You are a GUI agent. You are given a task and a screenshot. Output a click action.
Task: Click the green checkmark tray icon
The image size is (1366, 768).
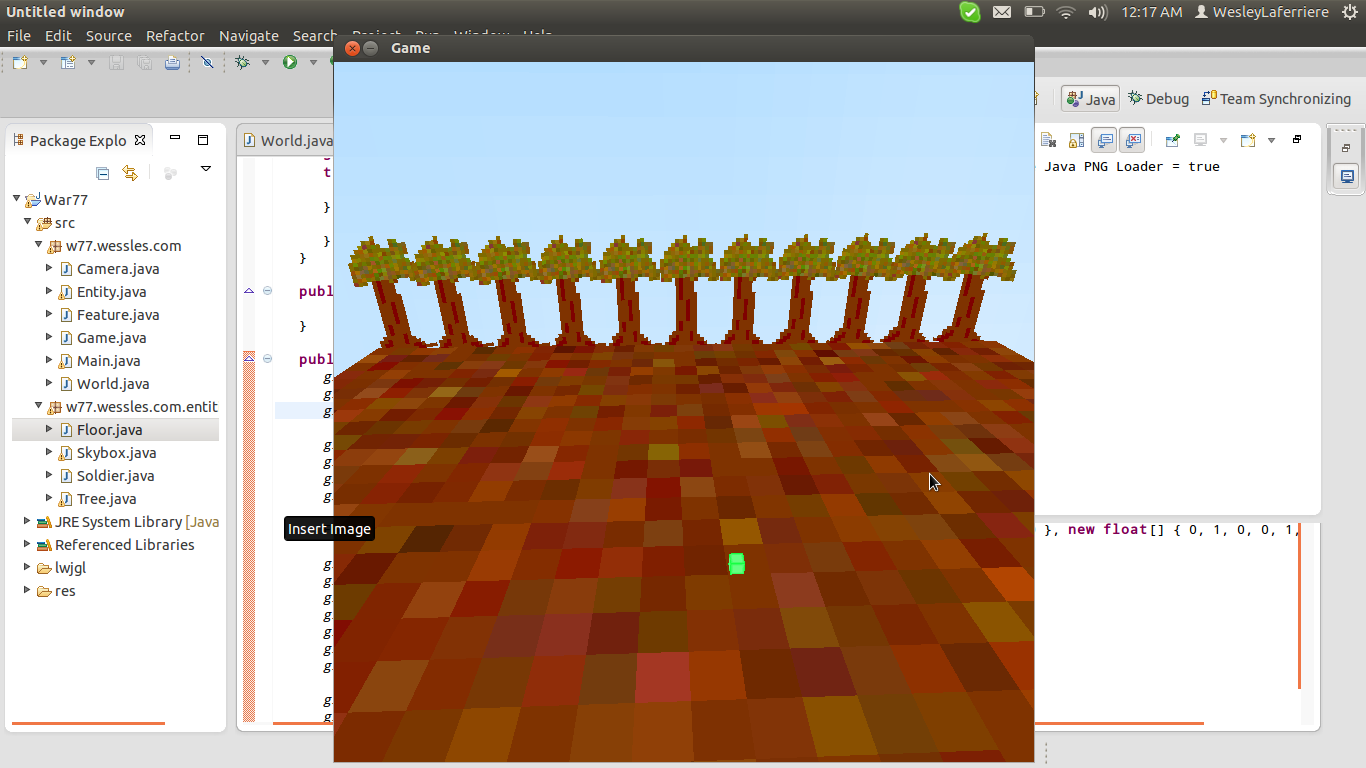(970, 12)
